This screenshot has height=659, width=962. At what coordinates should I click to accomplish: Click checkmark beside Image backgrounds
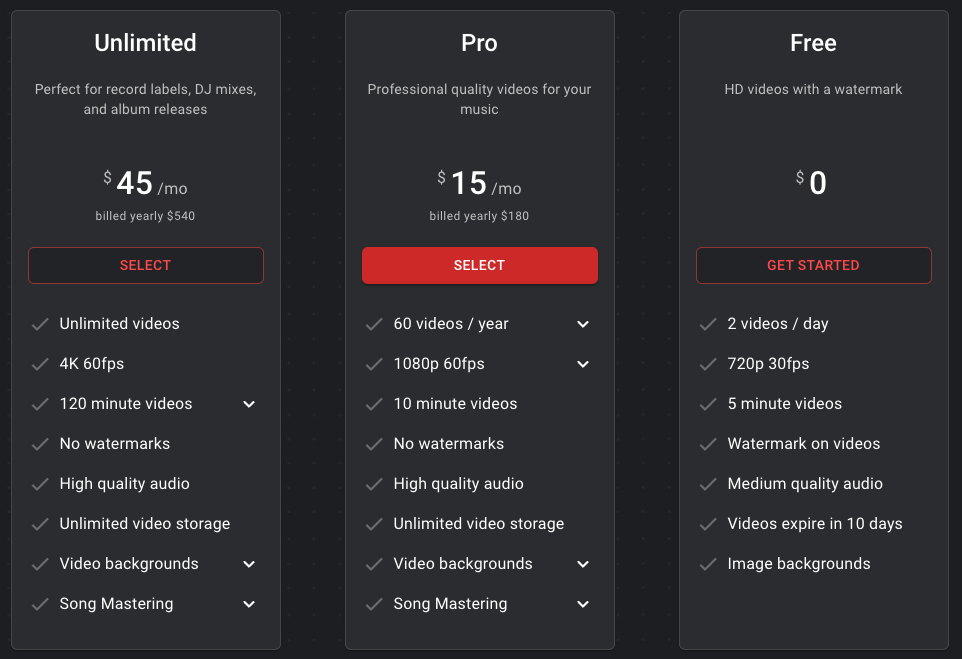[x=708, y=564]
